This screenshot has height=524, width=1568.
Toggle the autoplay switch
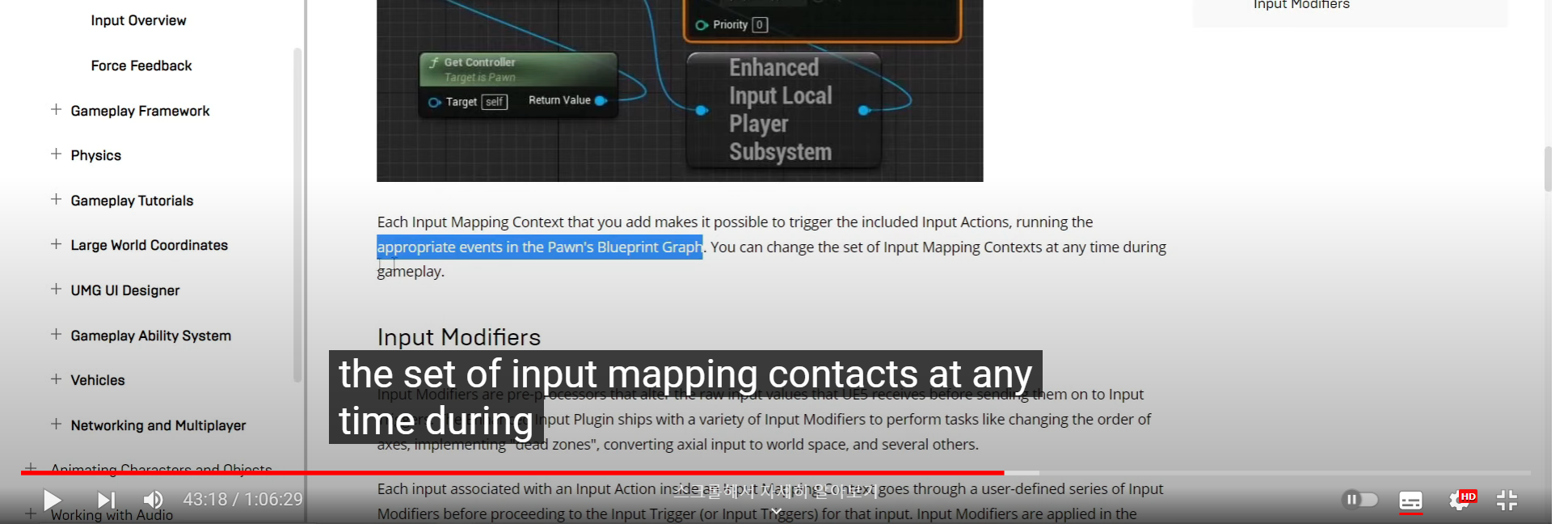[x=1360, y=500]
